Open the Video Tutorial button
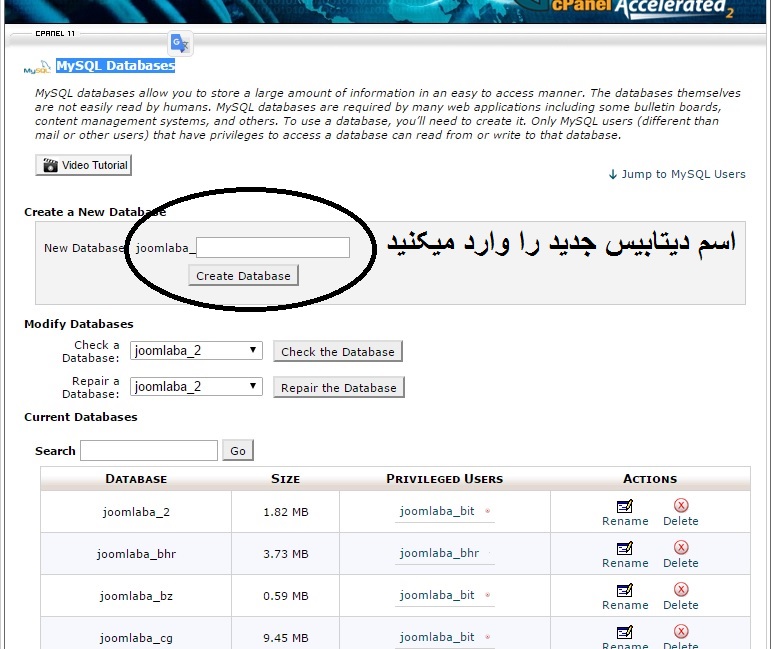 tap(84, 165)
